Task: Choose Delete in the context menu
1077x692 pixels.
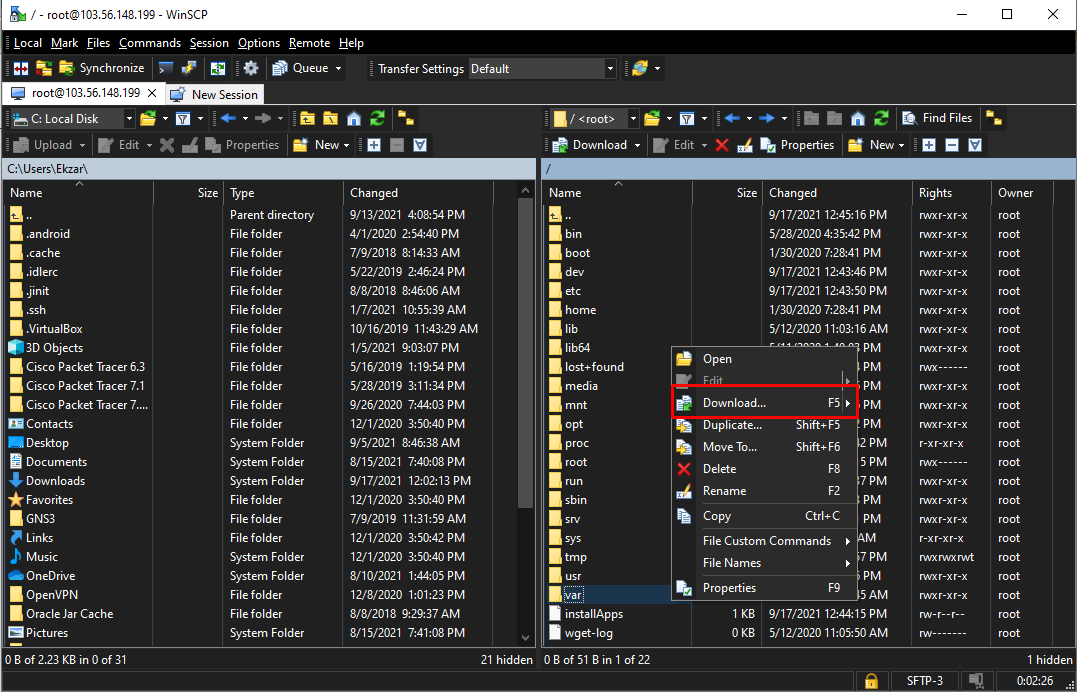Action: point(764,469)
